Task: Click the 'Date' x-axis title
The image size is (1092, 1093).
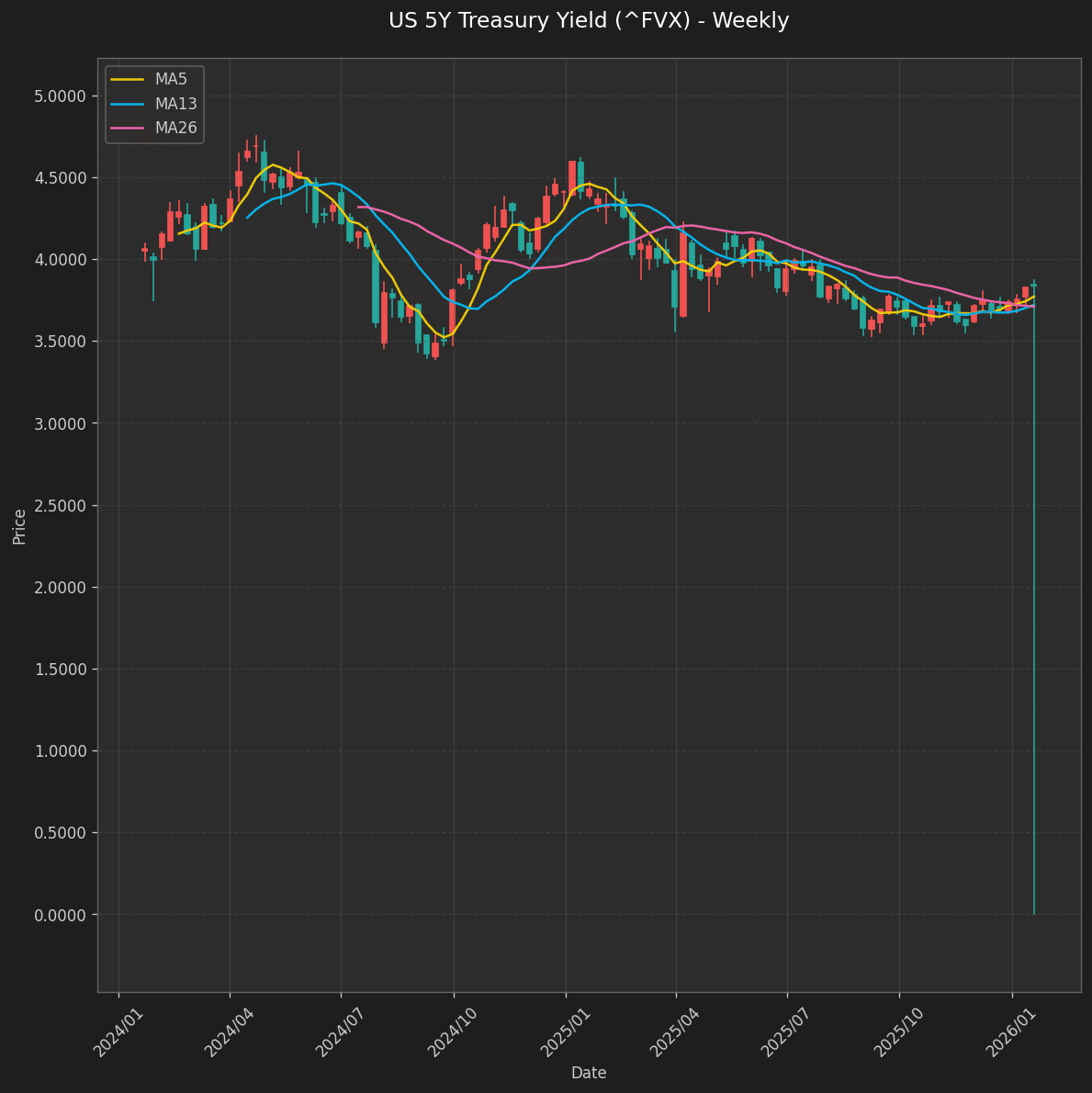Action: (588, 1073)
